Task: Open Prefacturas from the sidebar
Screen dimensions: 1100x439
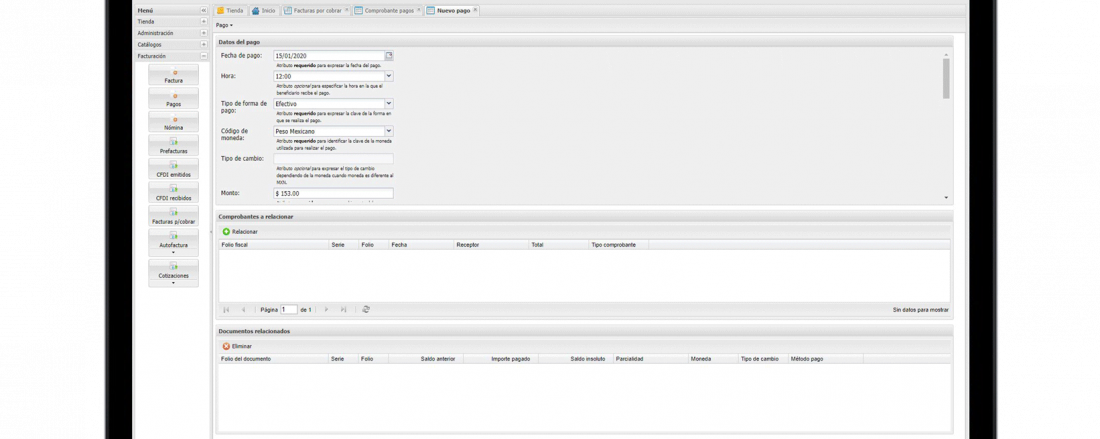Action: (x=173, y=147)
